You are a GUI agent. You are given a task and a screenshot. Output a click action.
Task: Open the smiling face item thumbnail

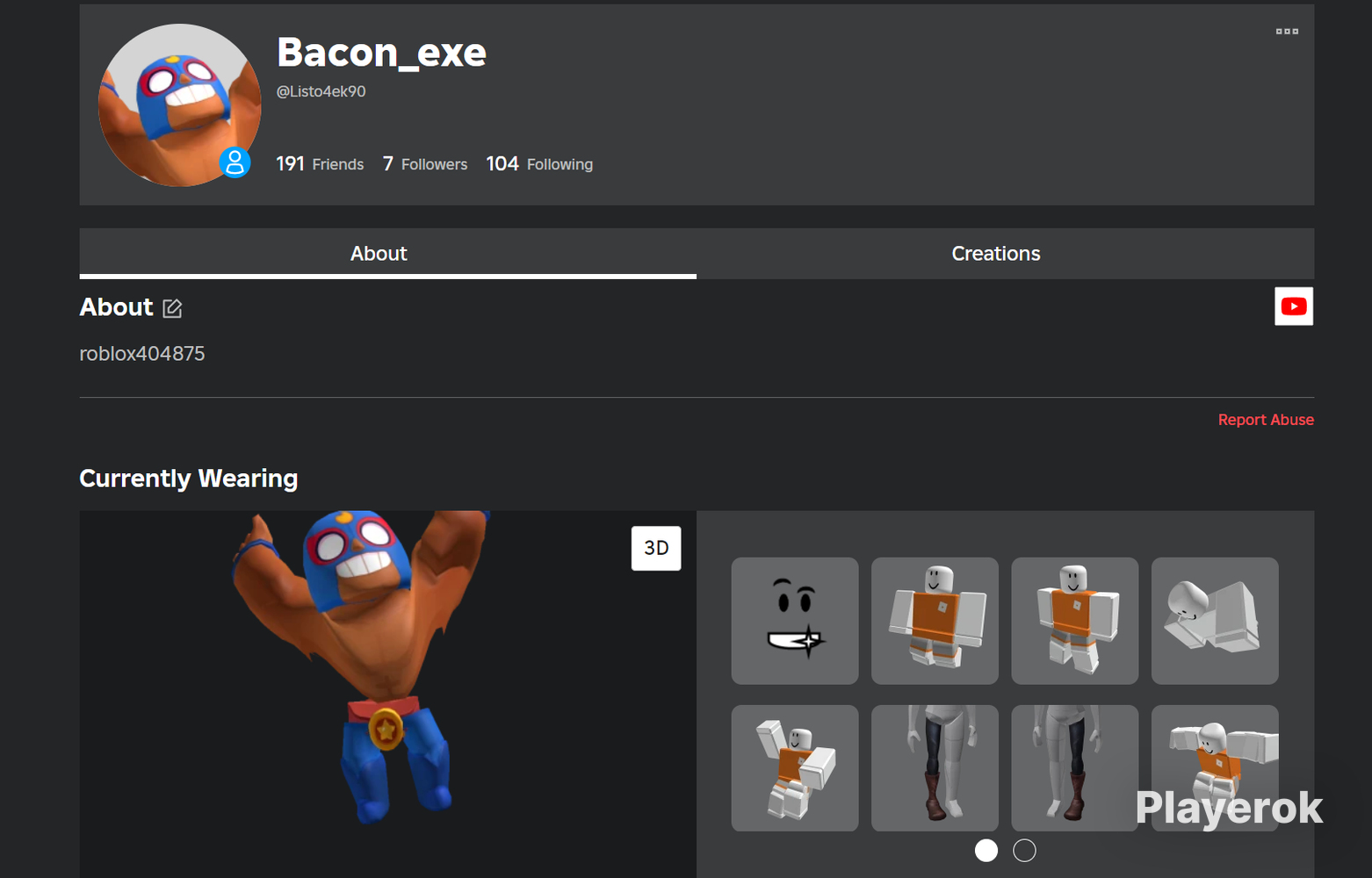point(795,621)
